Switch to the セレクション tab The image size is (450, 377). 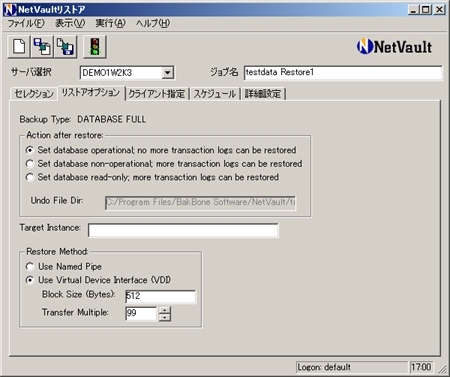[x=34, y=94]
